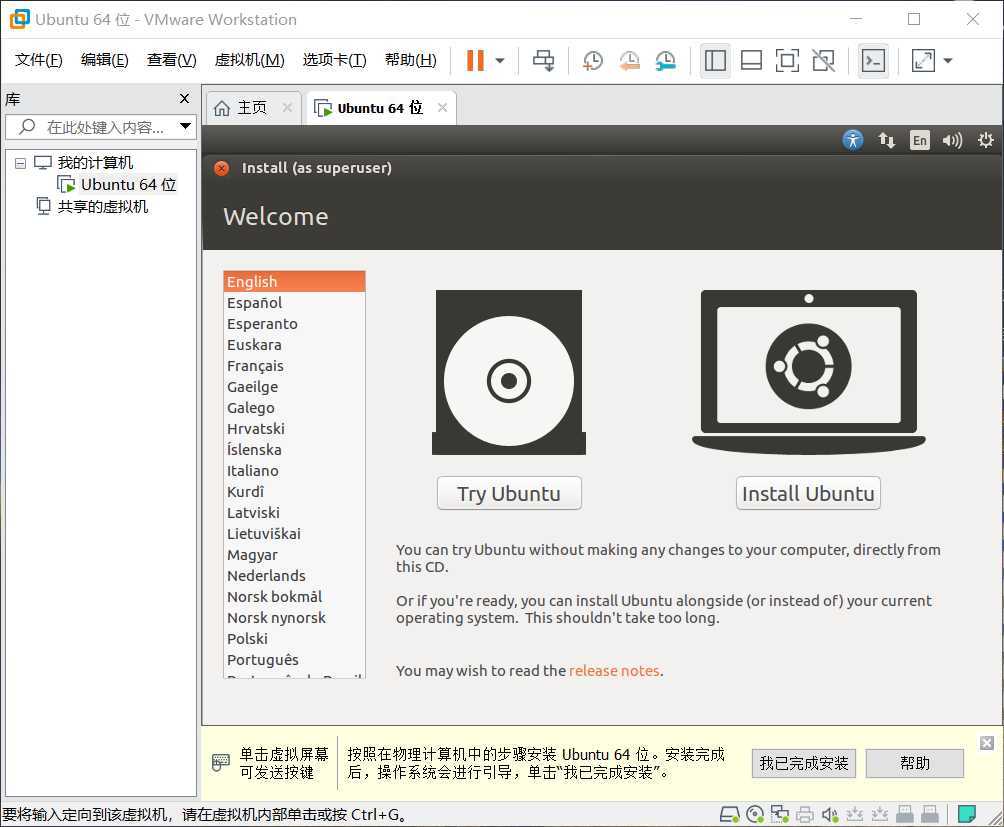Open the En keyboard layout indicator
1004x827 pixels.
pyautogui.click(x=919, y=140)
